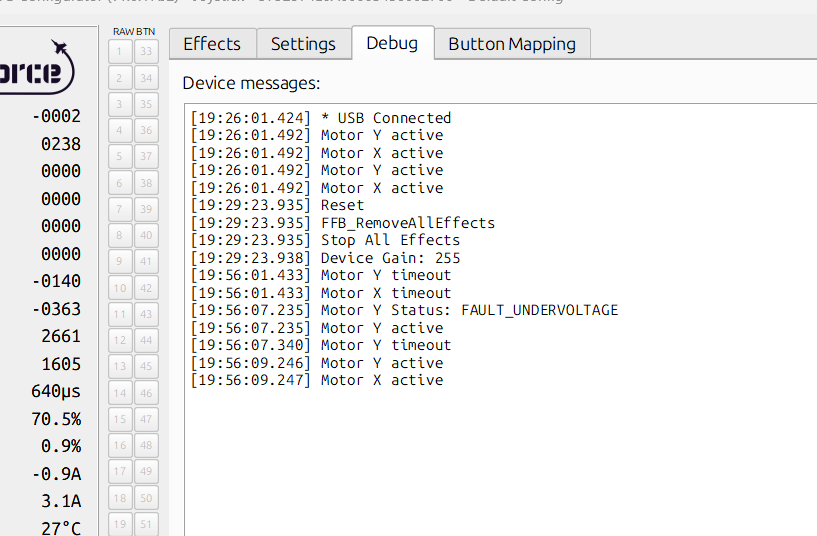Click the FAULT_UNDERVOLTAGE message line
817x536 pixels.
click(x=404, y=310)
